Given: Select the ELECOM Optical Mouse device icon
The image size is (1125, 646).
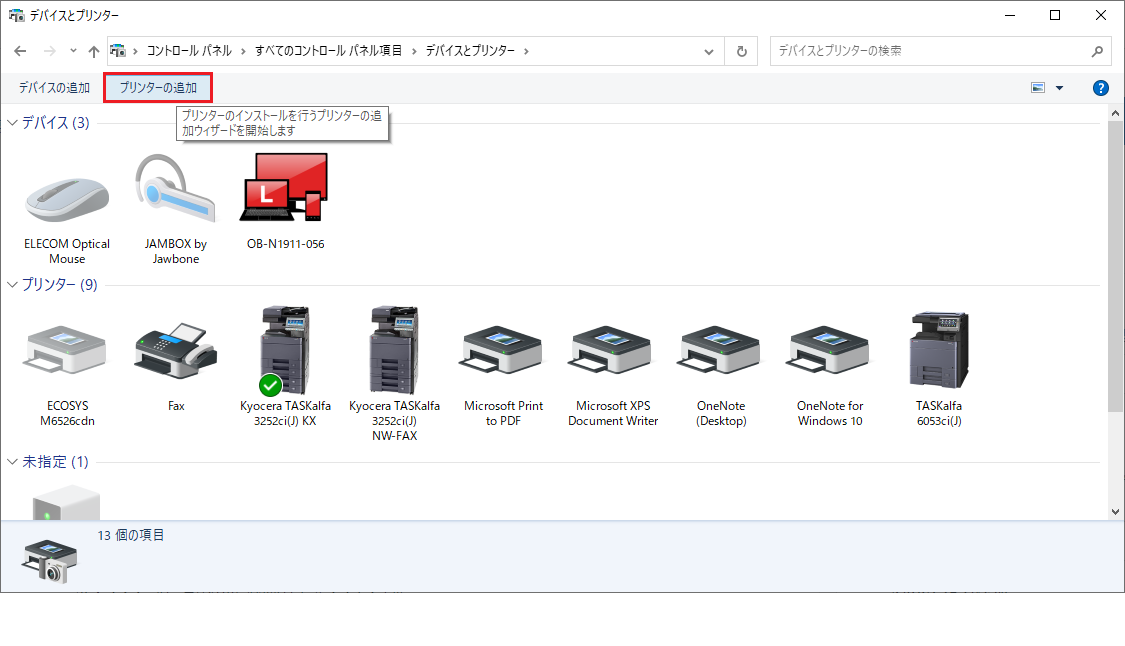Looking at the screenshot, I should tap(67, 201).
